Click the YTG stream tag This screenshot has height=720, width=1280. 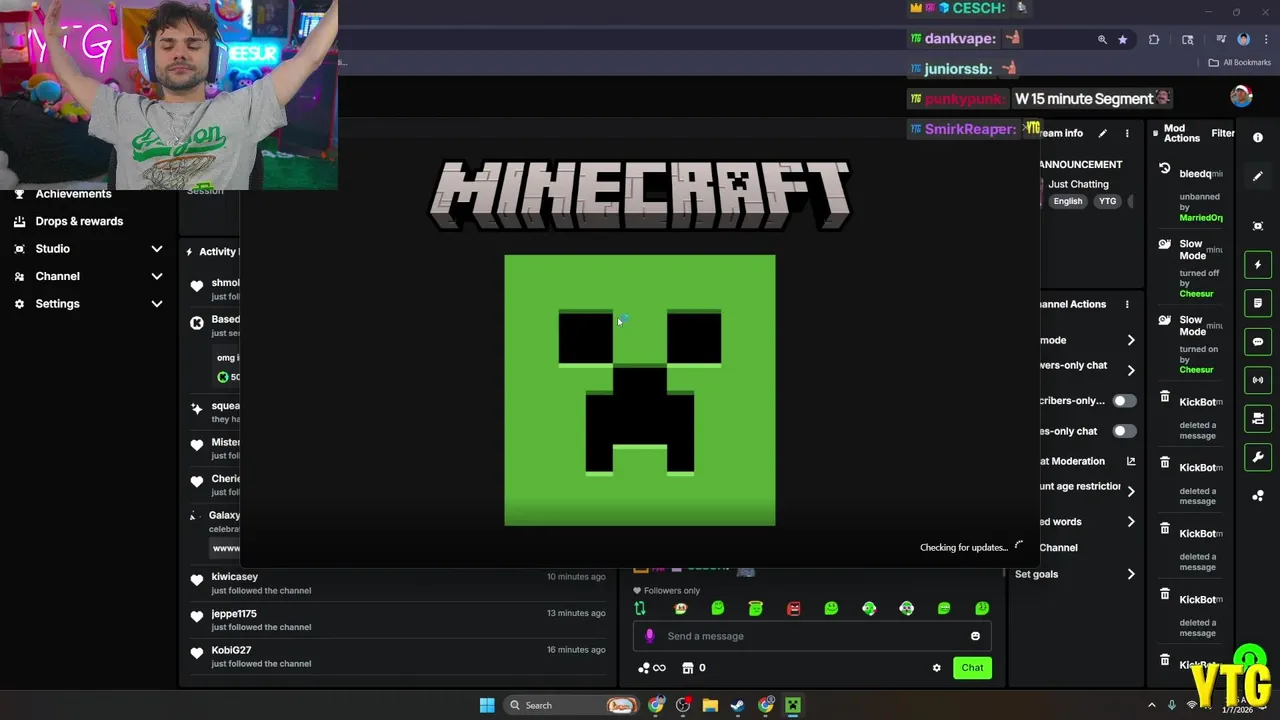click(x=1107, y=201)
